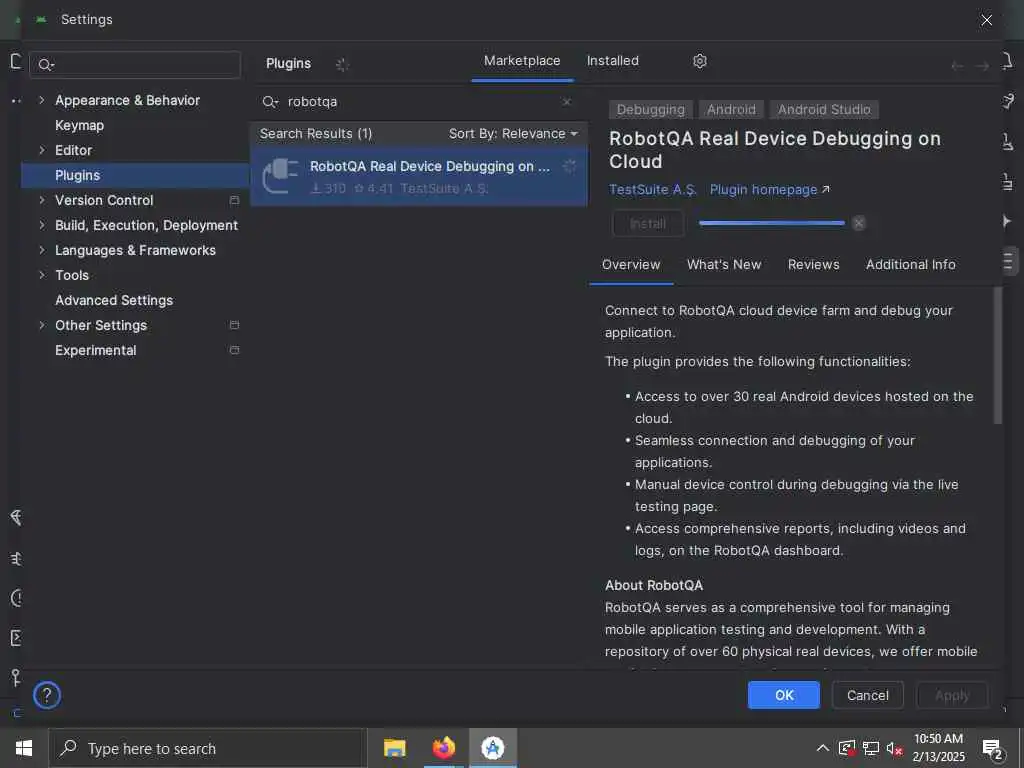Open the plugins gear settings menu
The image size is (1024, 768).
(x=699, y=61)
